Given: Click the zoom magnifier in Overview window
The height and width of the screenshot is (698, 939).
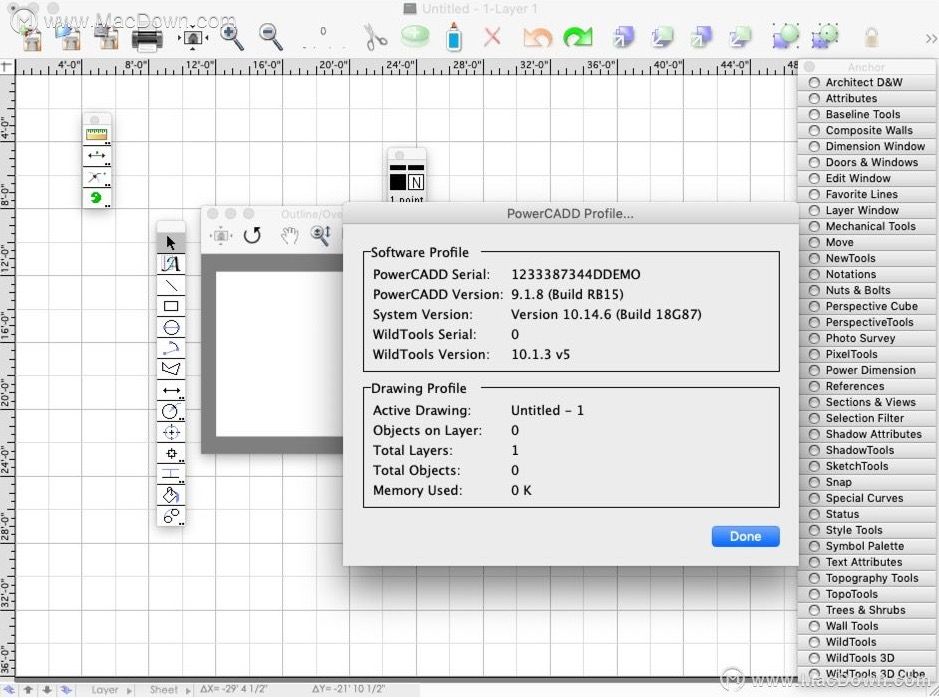Looking at the screenshot, I should [321, 235].
